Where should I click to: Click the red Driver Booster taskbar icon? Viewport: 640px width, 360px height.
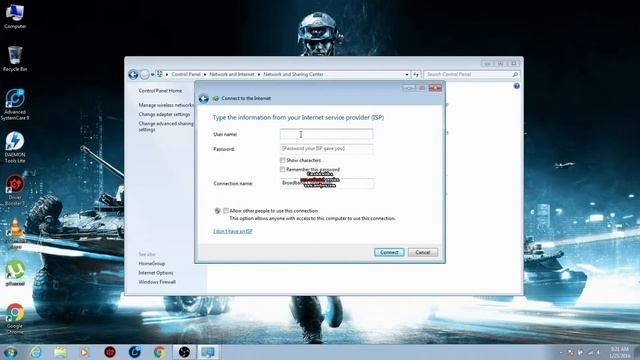pyautogui.click(x=110, y=352)
